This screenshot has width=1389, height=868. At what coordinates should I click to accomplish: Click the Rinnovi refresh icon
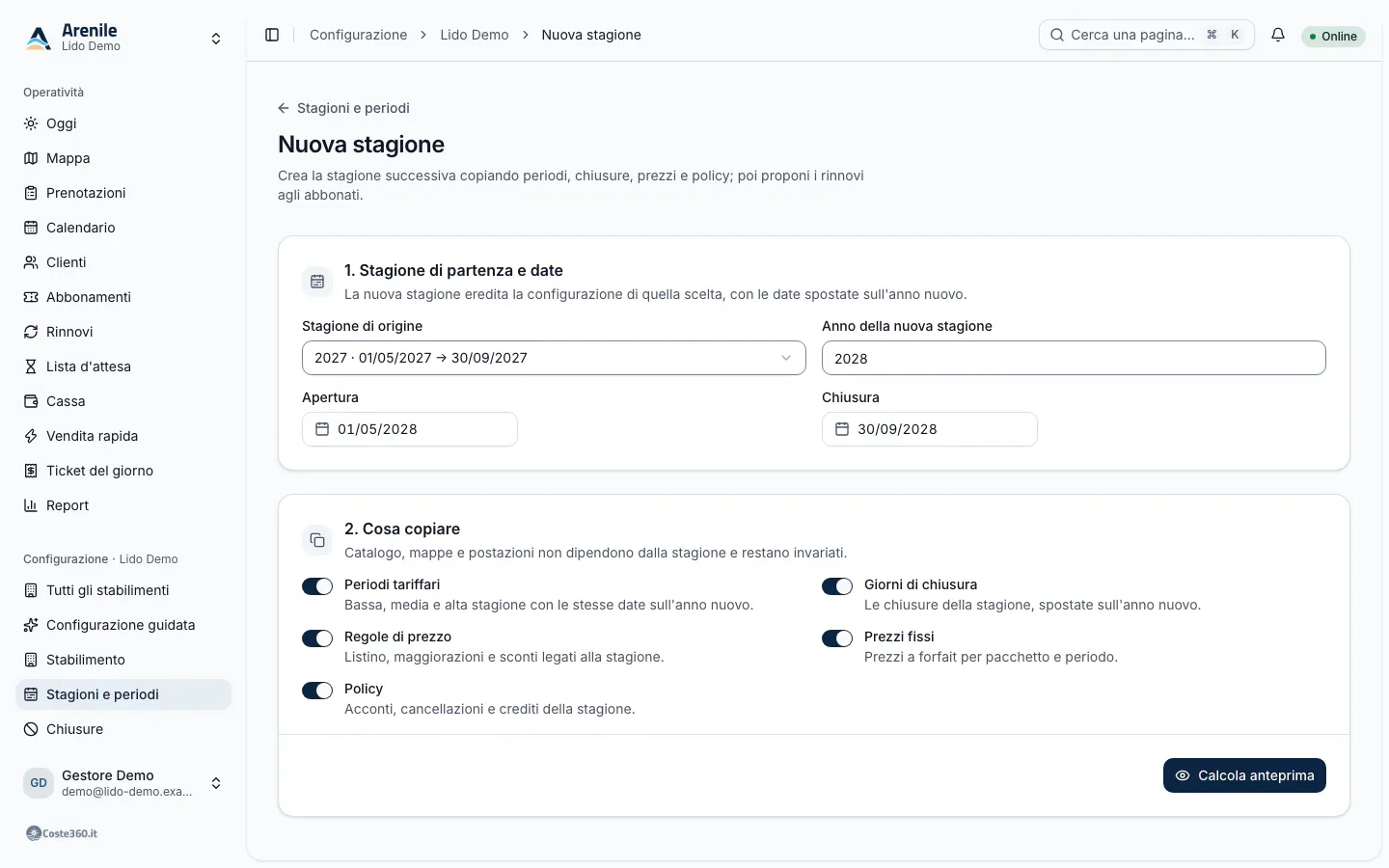[x=31, y=332]
